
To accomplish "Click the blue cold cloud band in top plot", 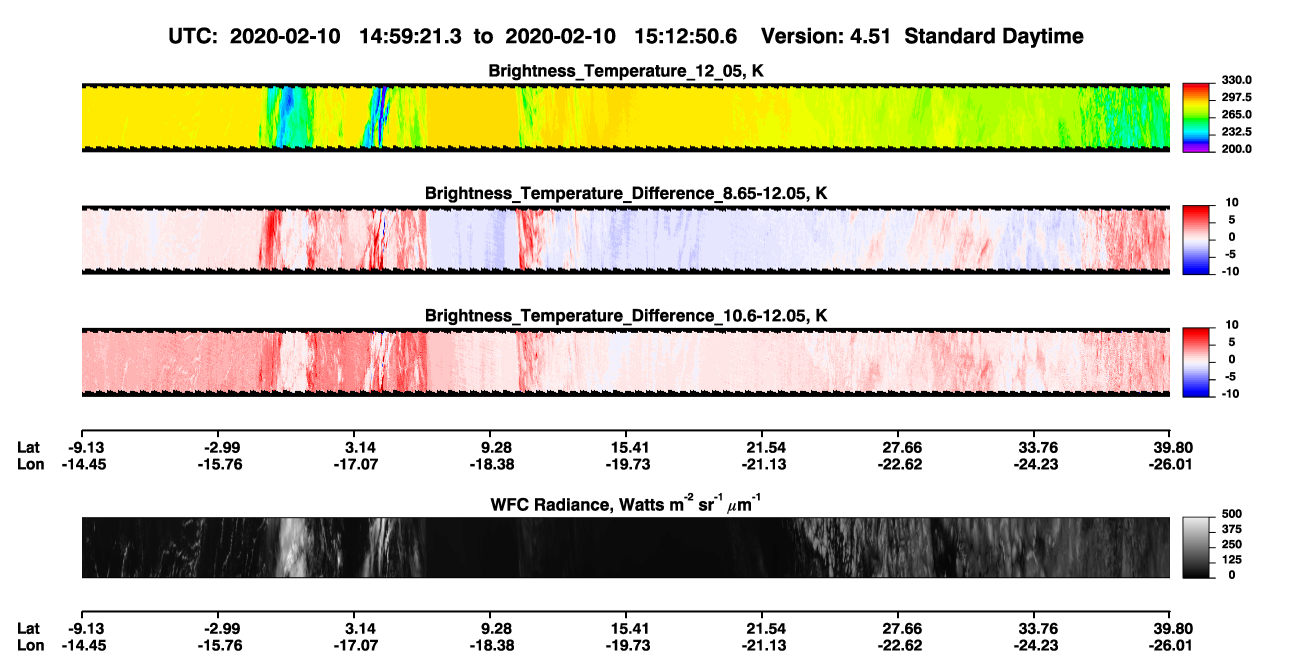I will (x=287, y=118).
